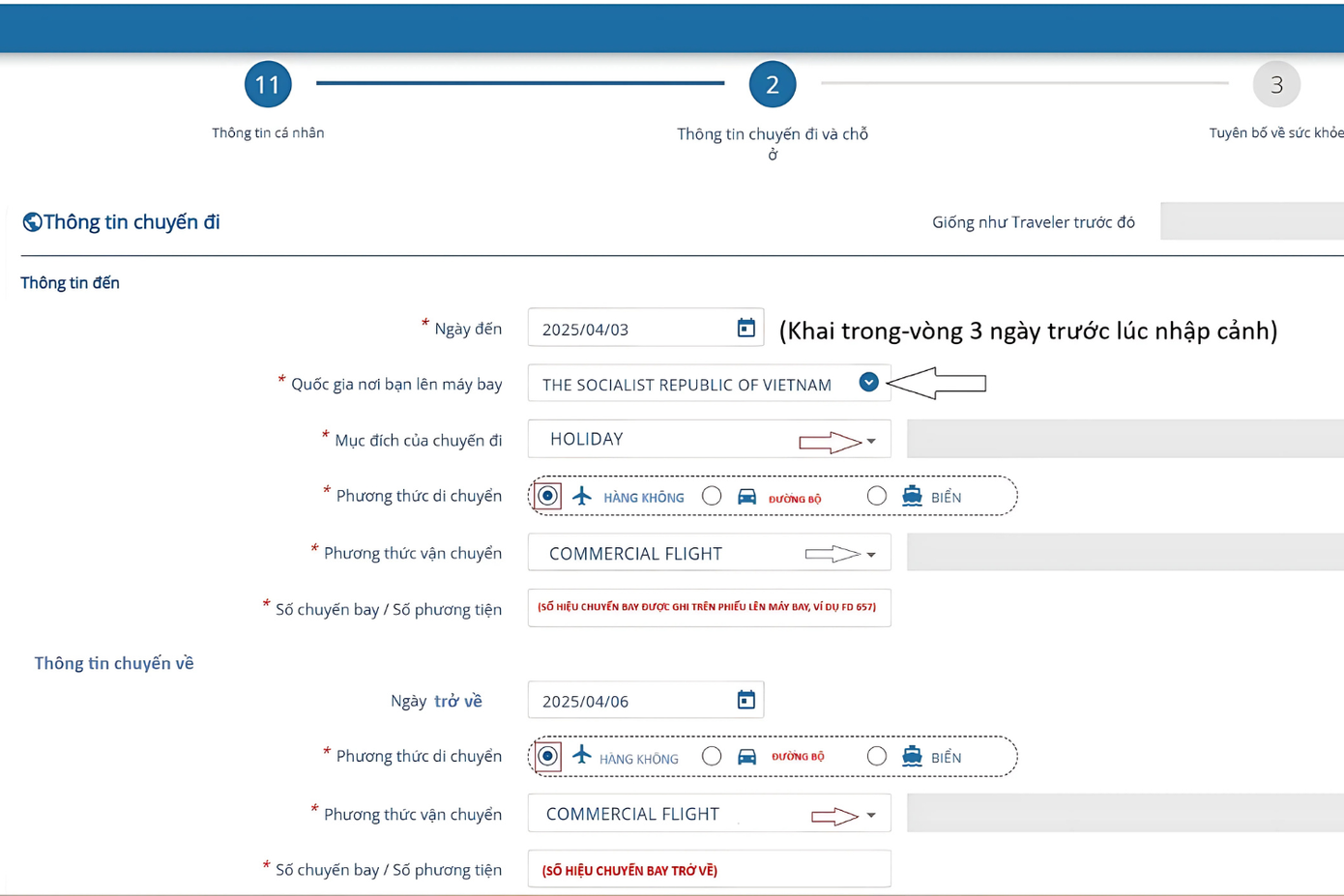
Task: Select ĐƯỜNG BỘ radio for arrival travel
Action: [x=712, y=496]
